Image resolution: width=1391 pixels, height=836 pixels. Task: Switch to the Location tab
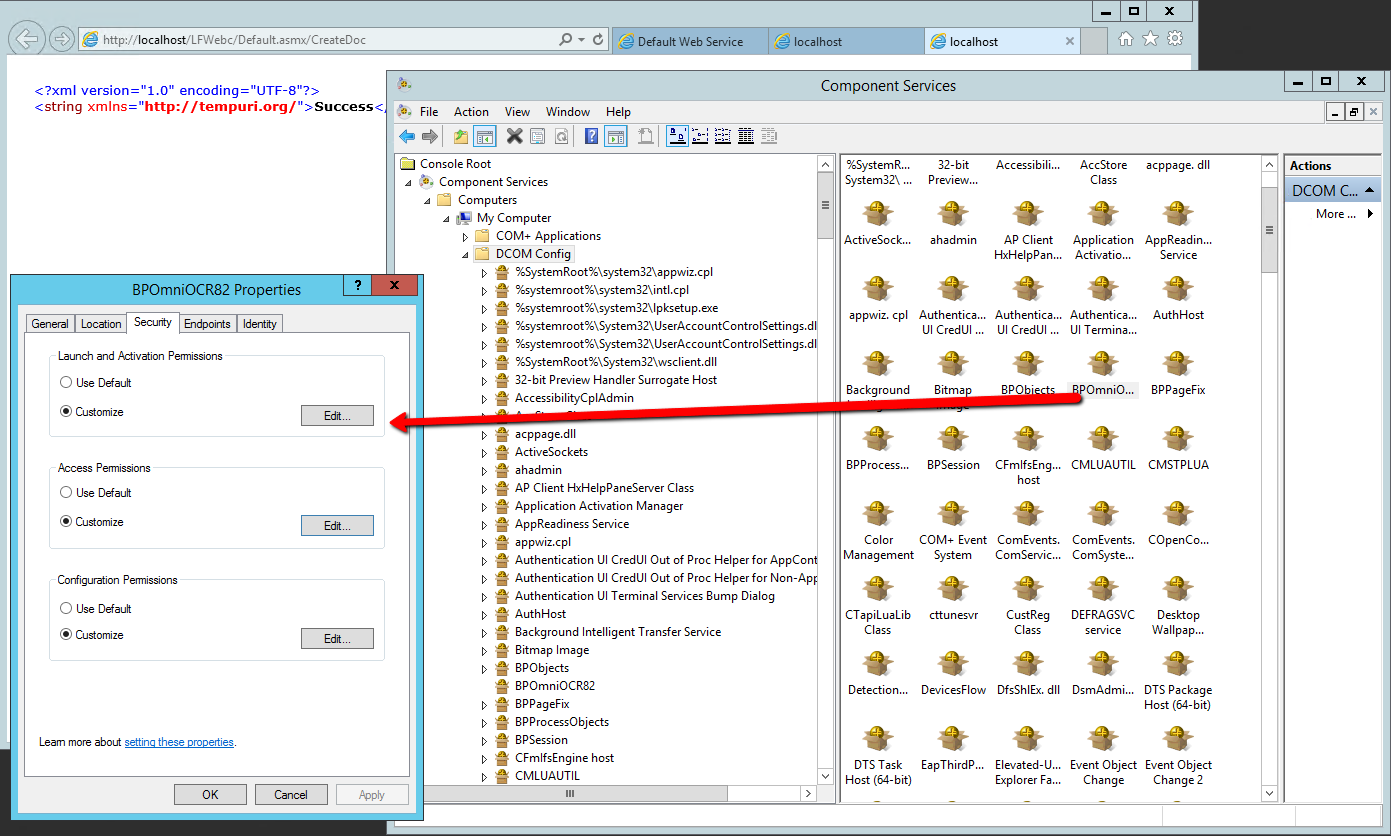pos(101,323)
